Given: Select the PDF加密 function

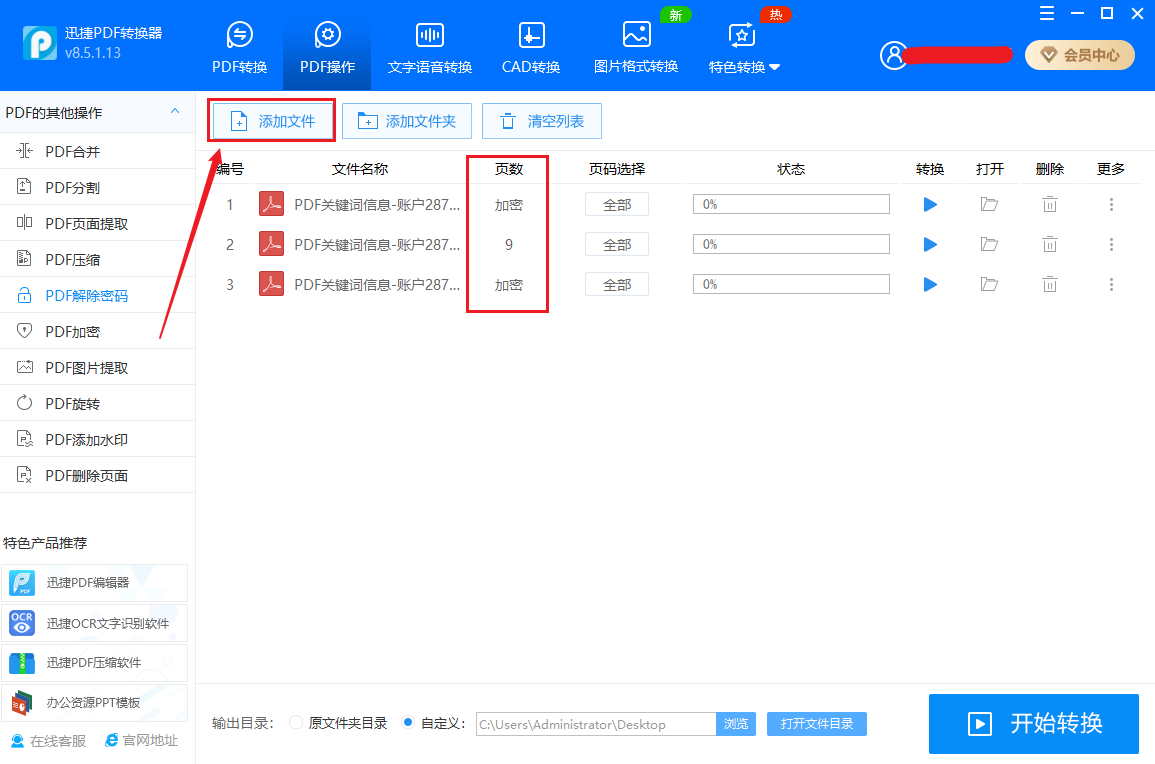Looking at the screenshot, I should pos(60,330).
